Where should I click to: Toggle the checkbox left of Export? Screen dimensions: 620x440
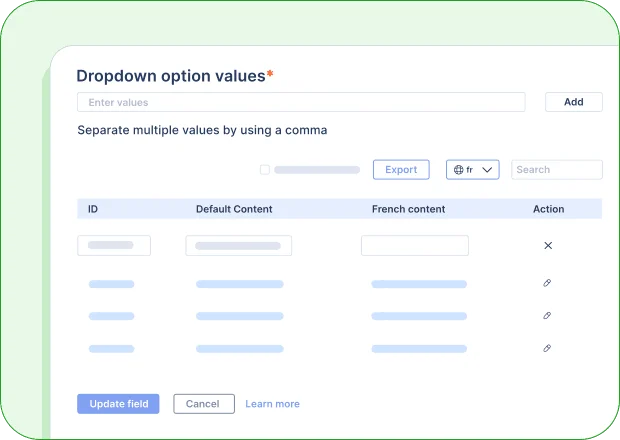point(265,170)
